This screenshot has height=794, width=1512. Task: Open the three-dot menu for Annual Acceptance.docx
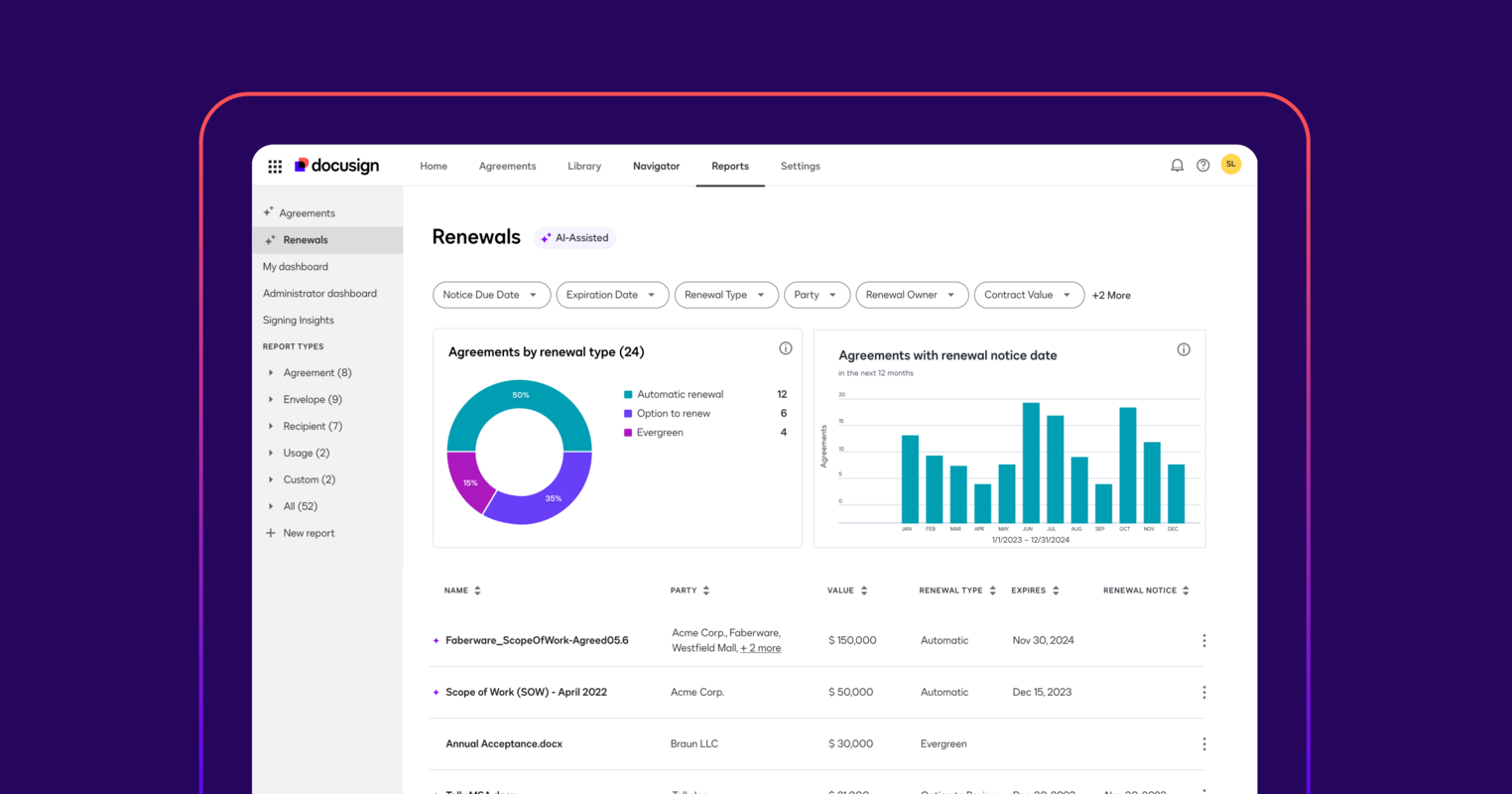[1203, 742]
